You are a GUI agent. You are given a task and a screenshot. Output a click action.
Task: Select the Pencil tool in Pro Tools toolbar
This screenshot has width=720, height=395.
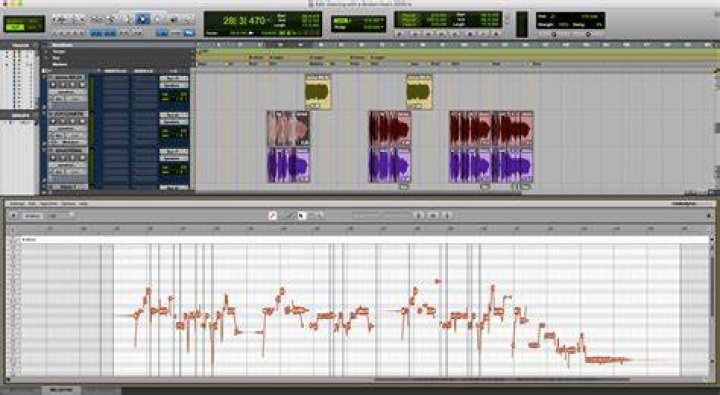189,19
